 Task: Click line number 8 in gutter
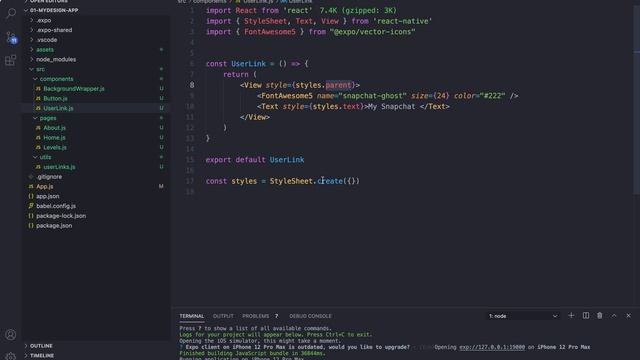pyautogui.click(x=192, y=85)
